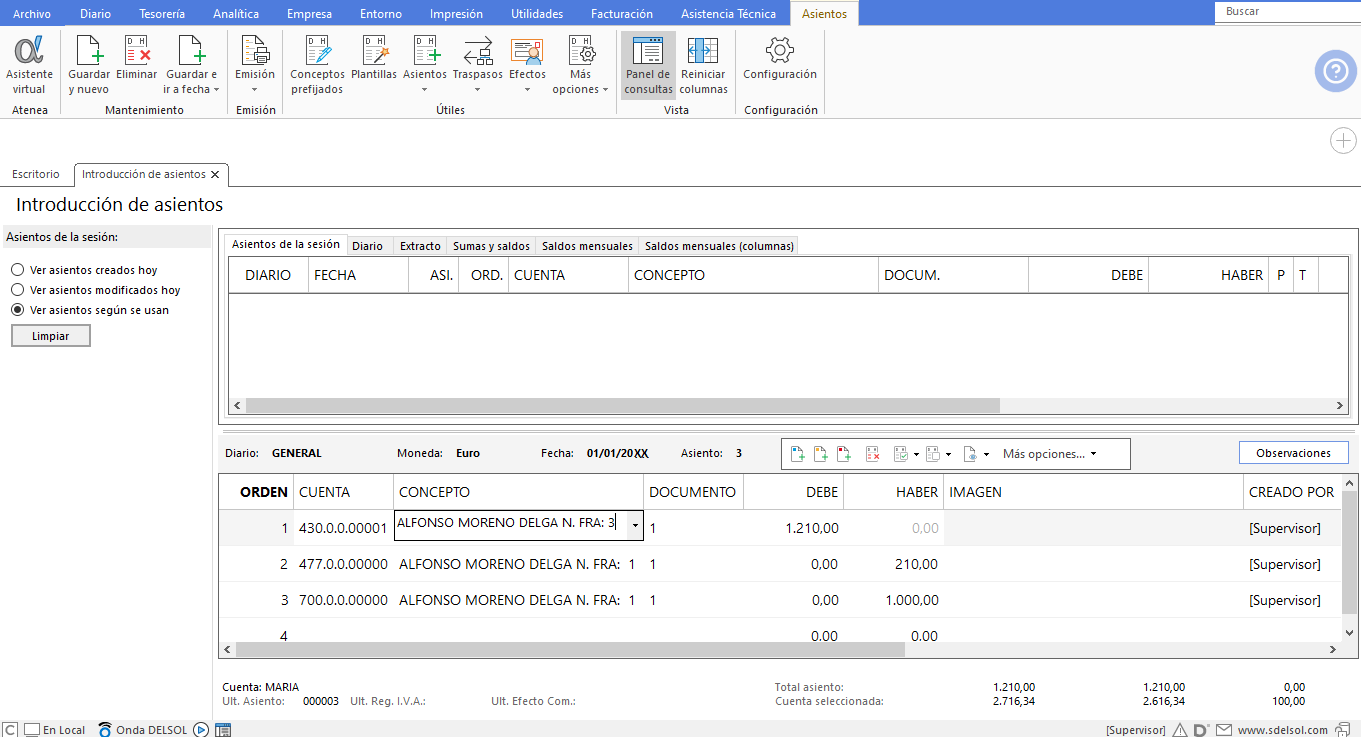Viewport: 1361px width, 737px height.
Task: Open the help question mark icon
Action: coord(1335,71)
